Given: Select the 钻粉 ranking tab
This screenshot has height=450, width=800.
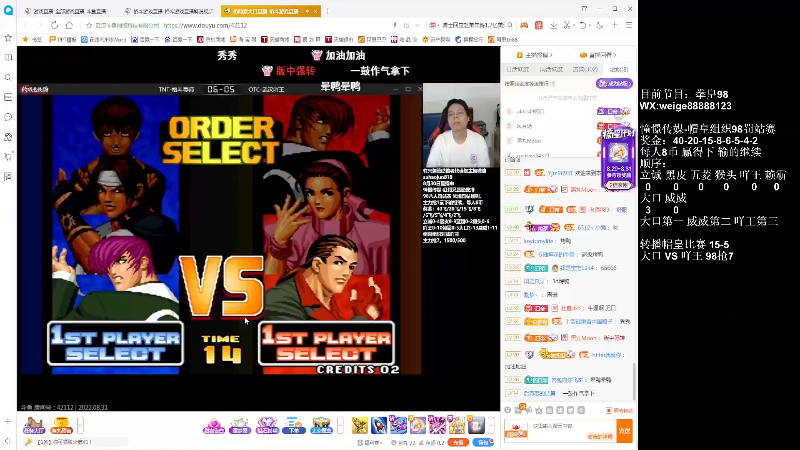Looking at the screenshot, I should click(x=618, y=69).
